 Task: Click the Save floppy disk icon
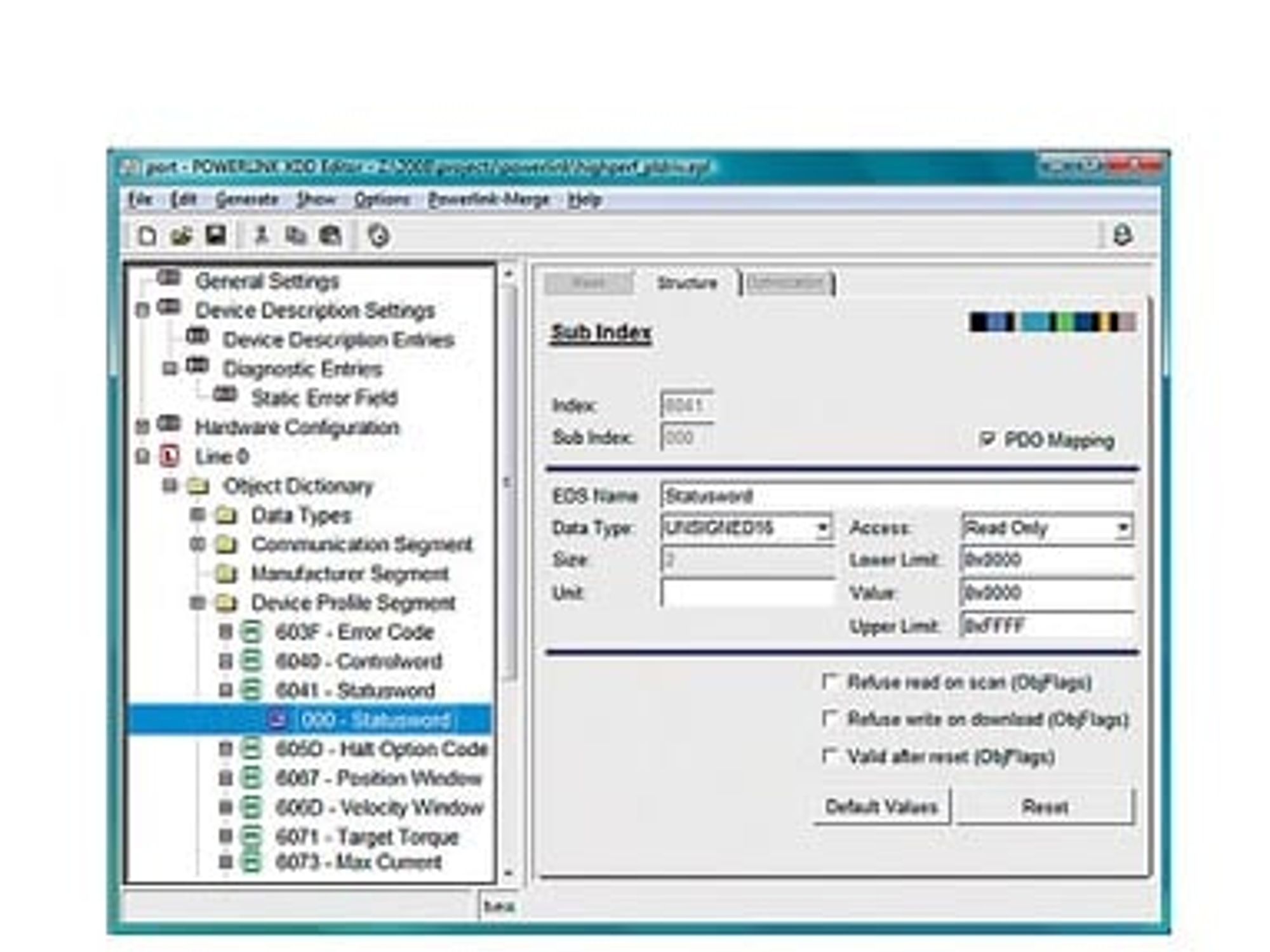click(x=216, y=235)
